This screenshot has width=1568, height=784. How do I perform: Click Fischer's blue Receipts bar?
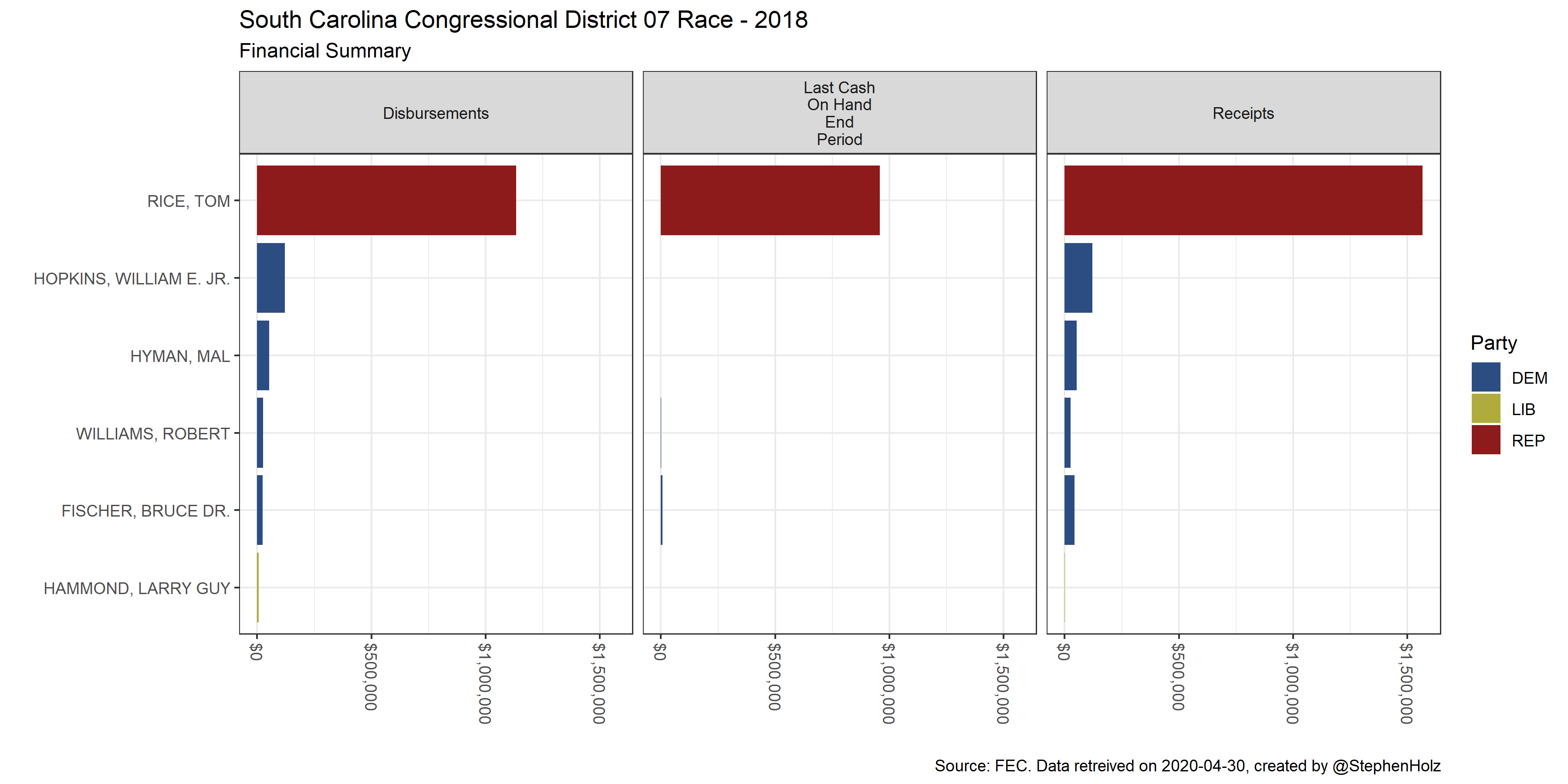click(x=1069, y=510)
